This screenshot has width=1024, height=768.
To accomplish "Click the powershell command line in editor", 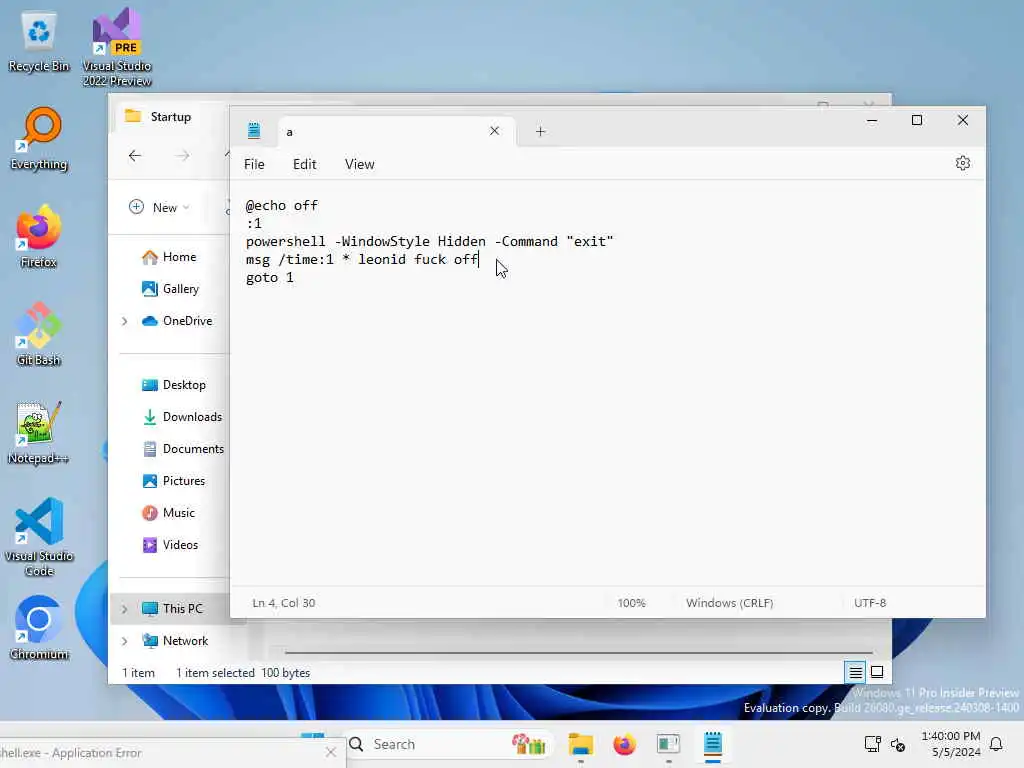I will tap(429, 242).
